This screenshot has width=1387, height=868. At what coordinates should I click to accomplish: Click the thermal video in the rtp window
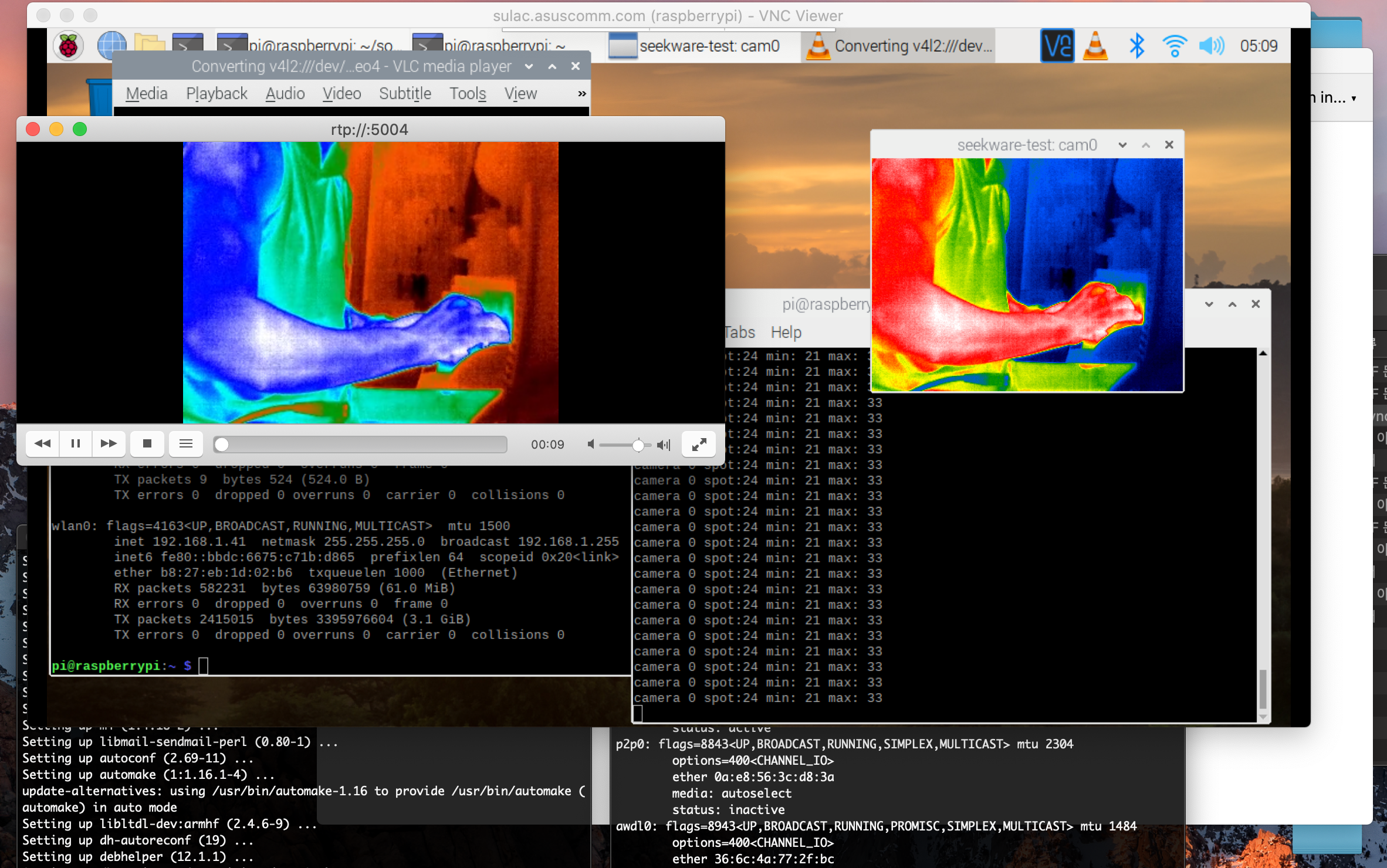(x=371, y=282)
